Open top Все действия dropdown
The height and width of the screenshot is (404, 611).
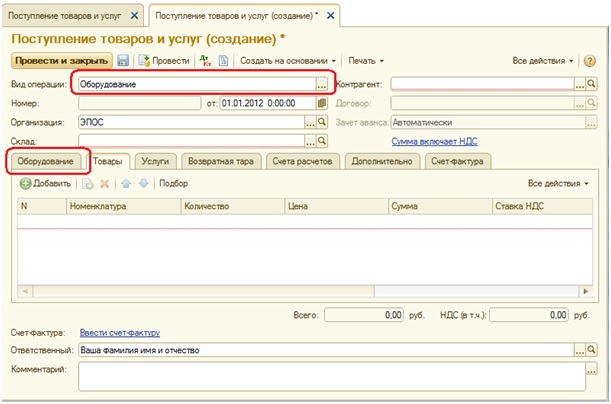543,61
